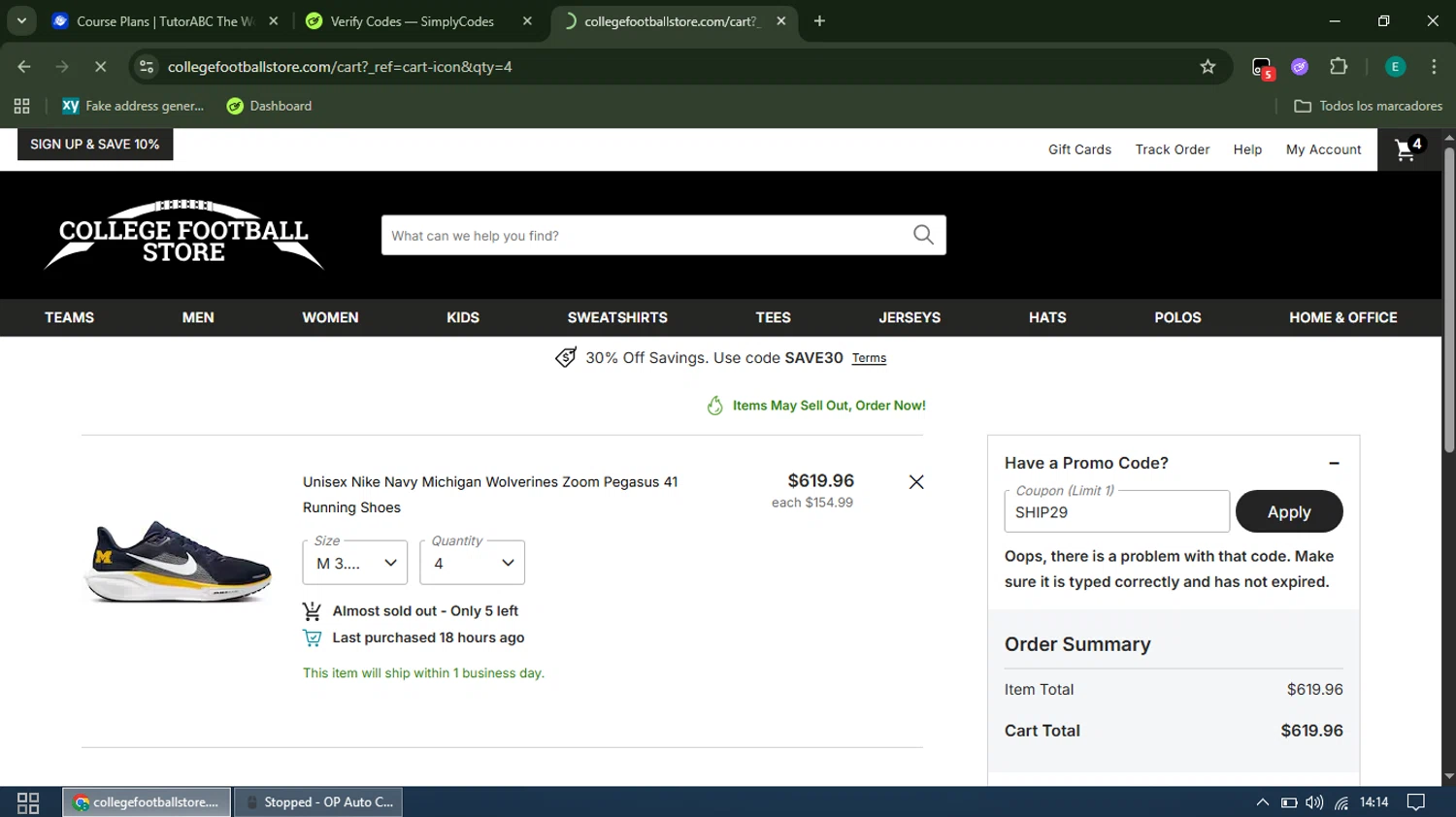Open a new browser tab
1456x817 pixels.
pyautogui.click(x=819, y=20)
